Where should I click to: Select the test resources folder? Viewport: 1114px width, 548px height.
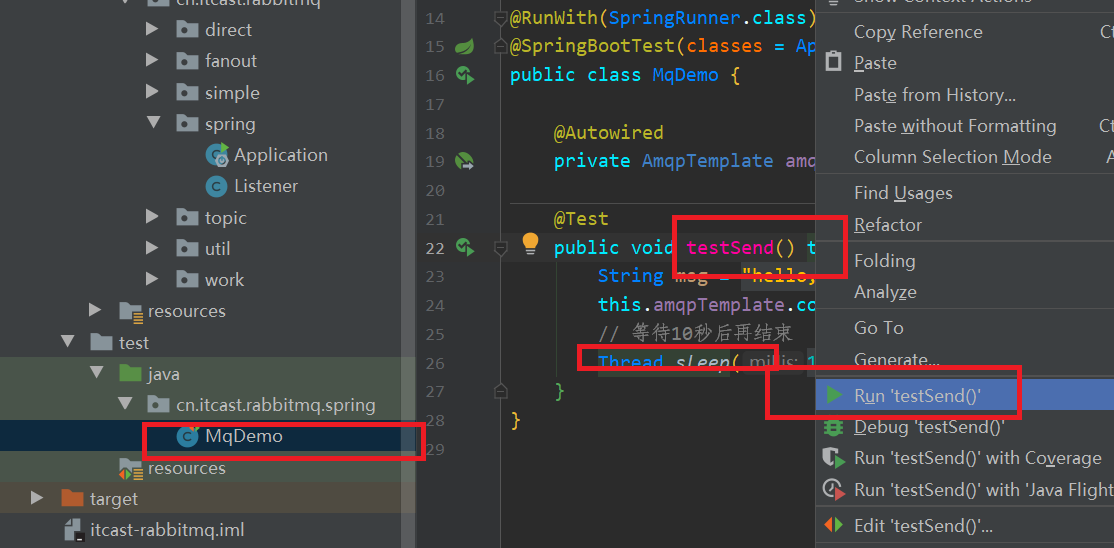(x=186, y=468)
